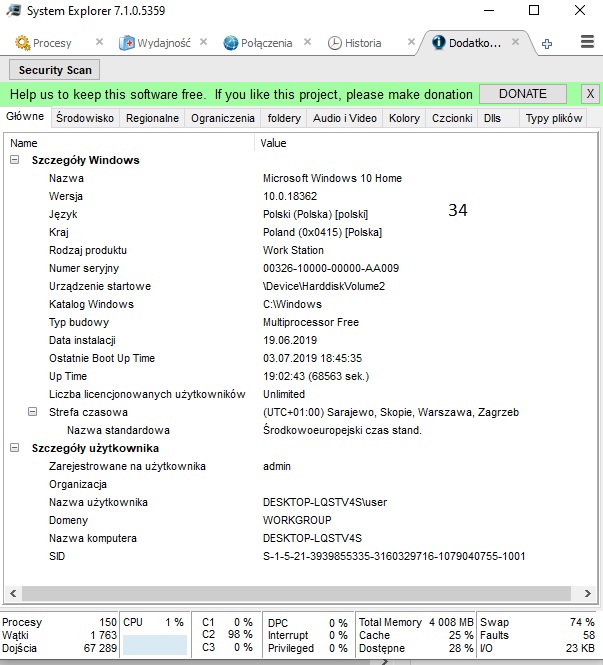Close the Wydajność tab

(x=204, y=42)
